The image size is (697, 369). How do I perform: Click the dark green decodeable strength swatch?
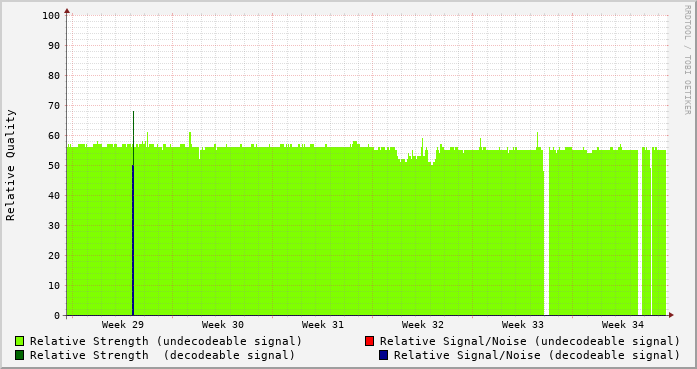[19, 355]
